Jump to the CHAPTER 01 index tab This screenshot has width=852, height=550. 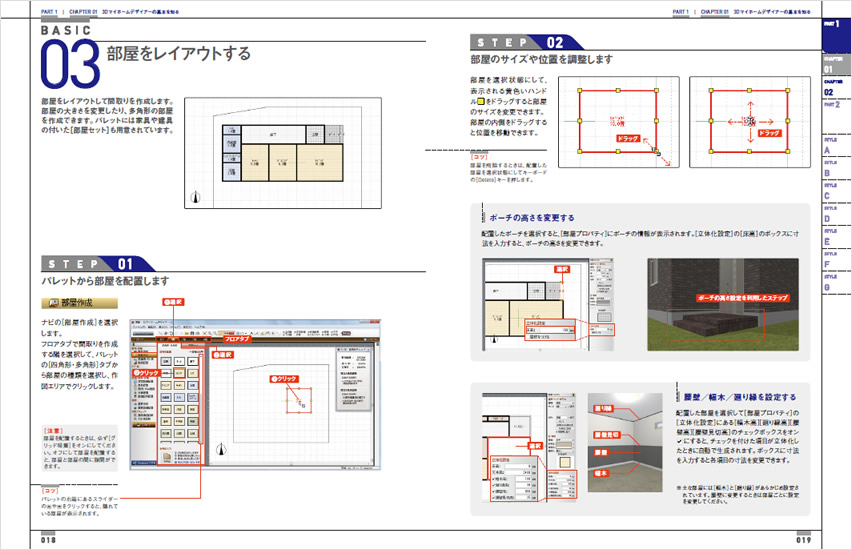coord(836,64)
